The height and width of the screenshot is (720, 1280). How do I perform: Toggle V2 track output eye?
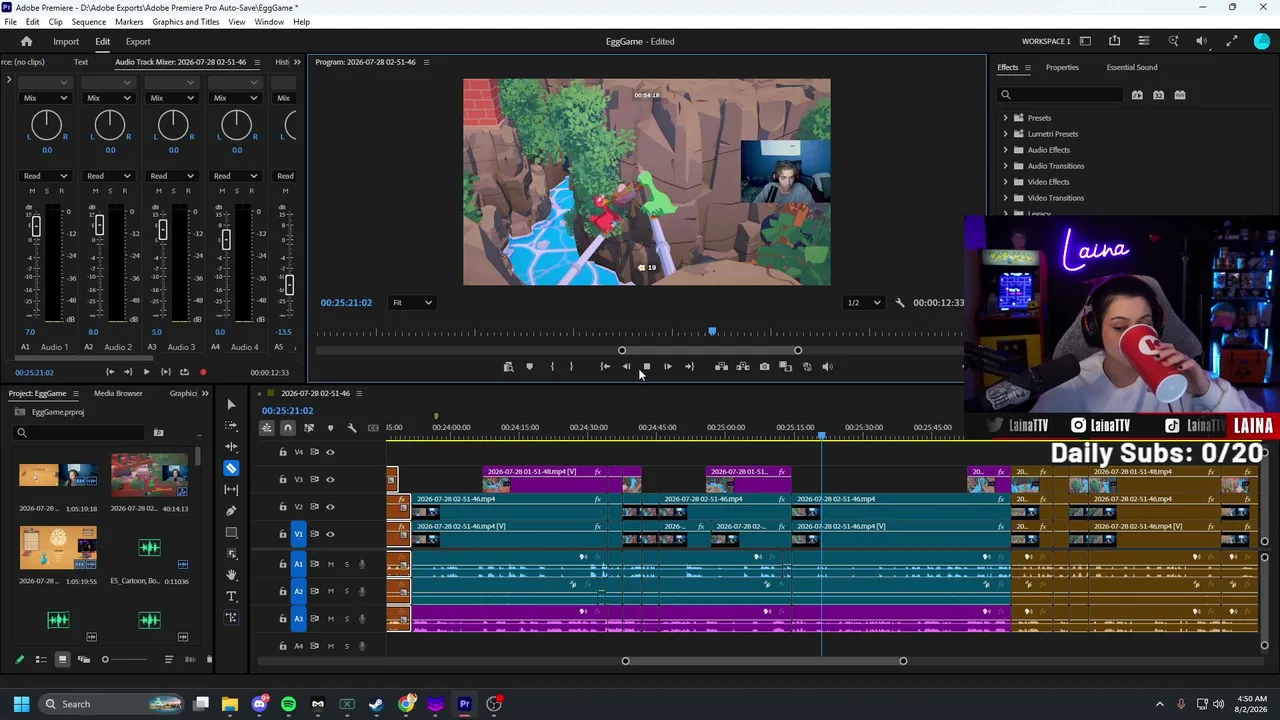point(330,507)
